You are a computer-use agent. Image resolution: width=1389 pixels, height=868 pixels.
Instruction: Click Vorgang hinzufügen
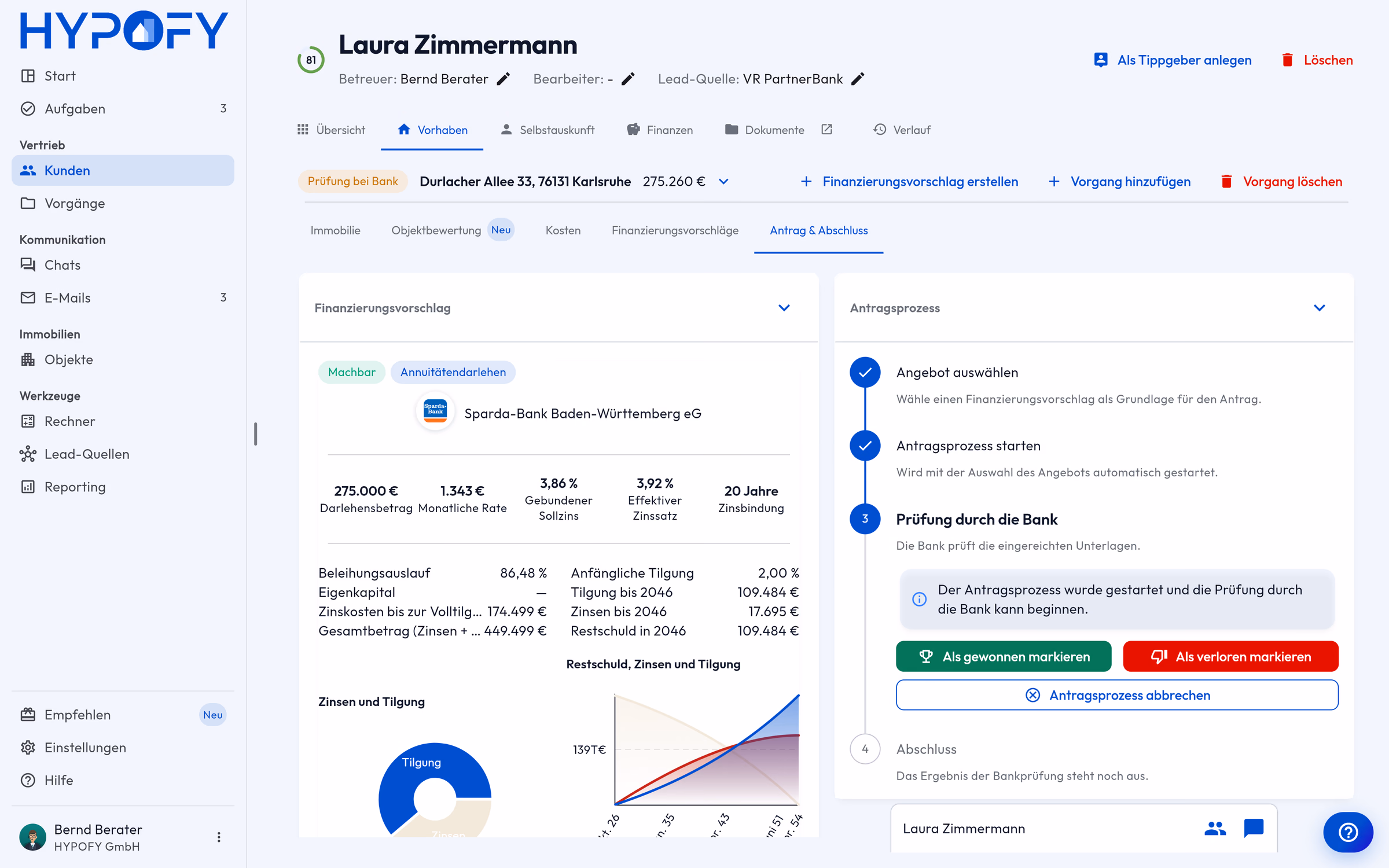click(x=1119, y=182)
